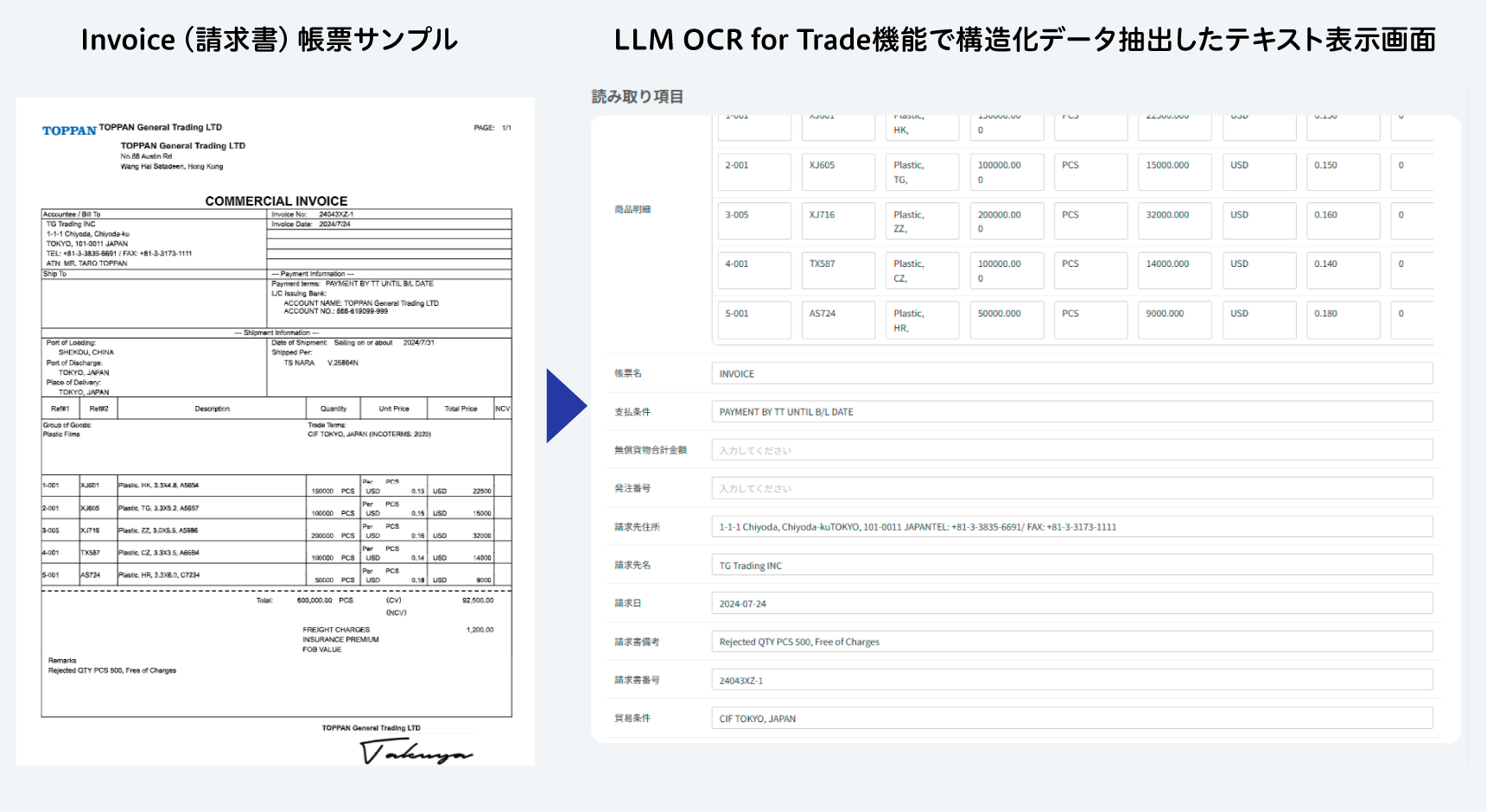This screenshot has width=1487, height=812.
Task: Select the Plastic, ZZ, description cell
Action: 922,220
